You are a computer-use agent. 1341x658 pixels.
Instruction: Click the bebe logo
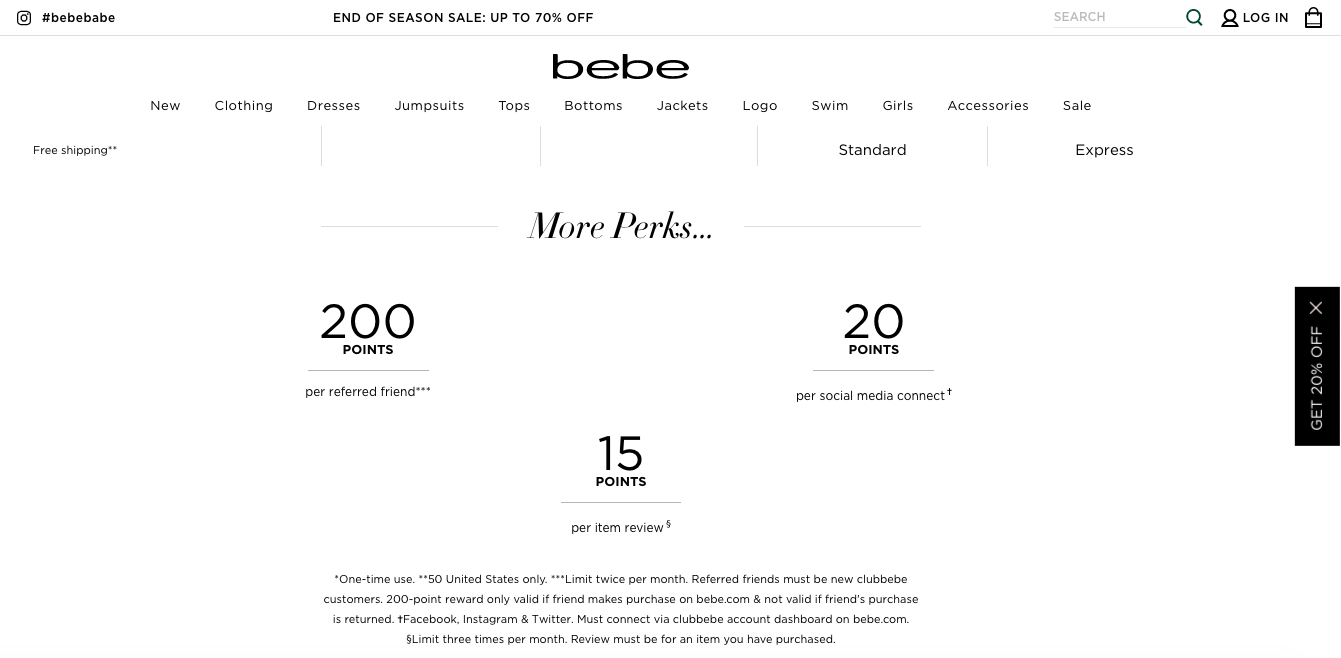(x=620, y=66)
